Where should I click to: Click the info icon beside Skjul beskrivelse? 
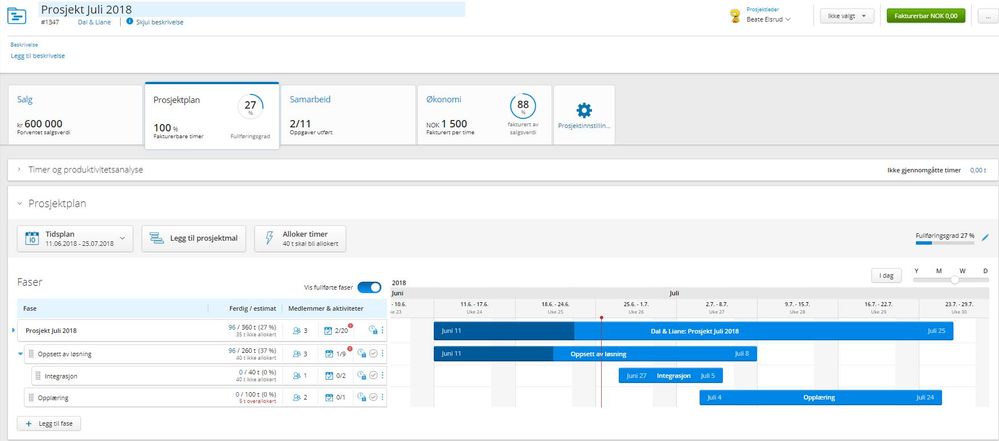click(130, 22)
